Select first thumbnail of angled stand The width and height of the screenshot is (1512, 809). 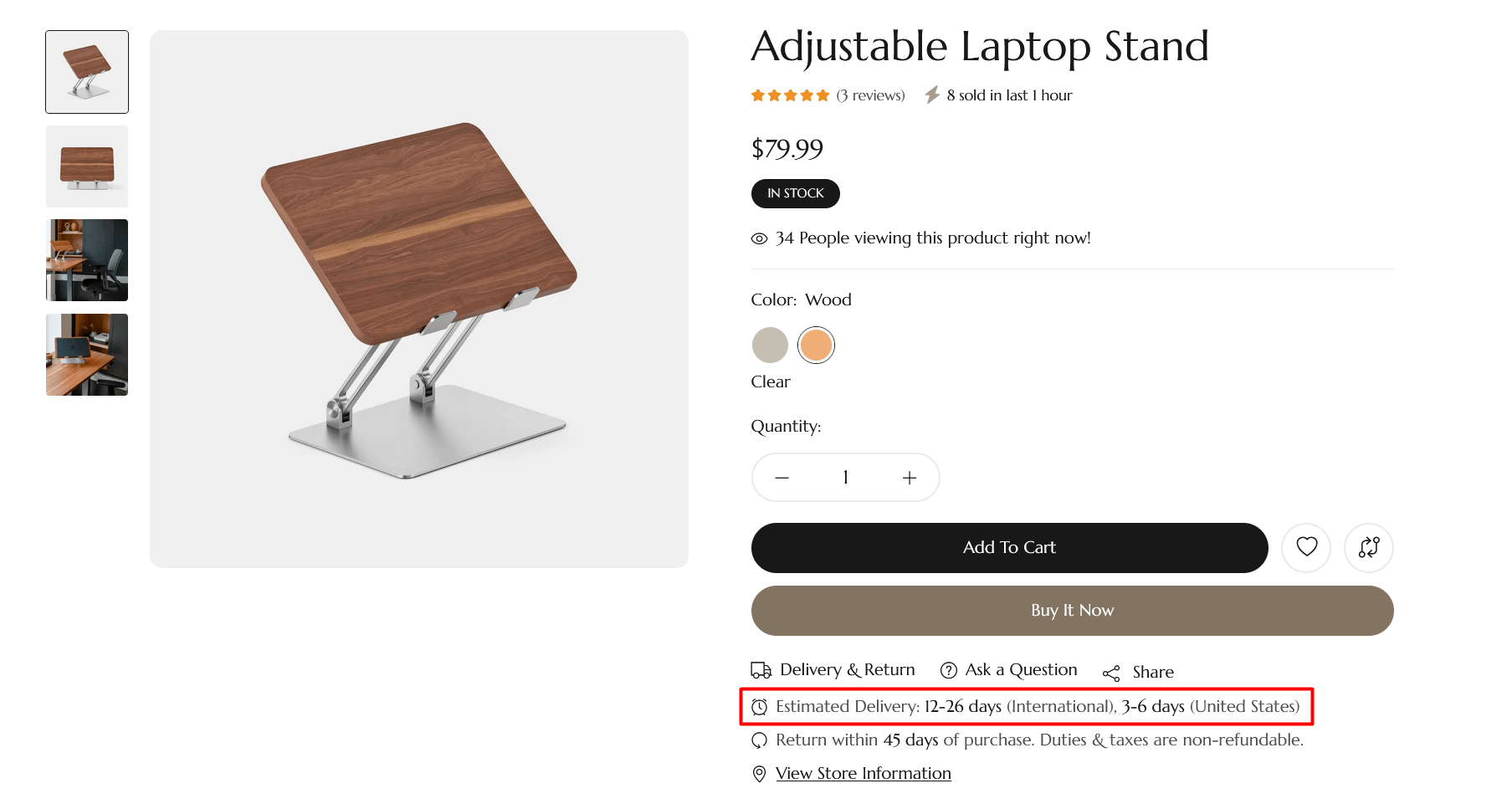click(87, 72)
